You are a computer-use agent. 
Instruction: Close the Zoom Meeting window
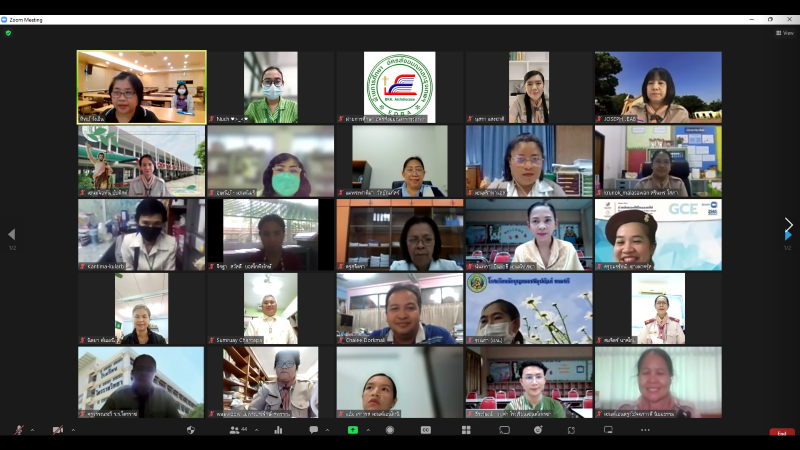click(789, 19)
